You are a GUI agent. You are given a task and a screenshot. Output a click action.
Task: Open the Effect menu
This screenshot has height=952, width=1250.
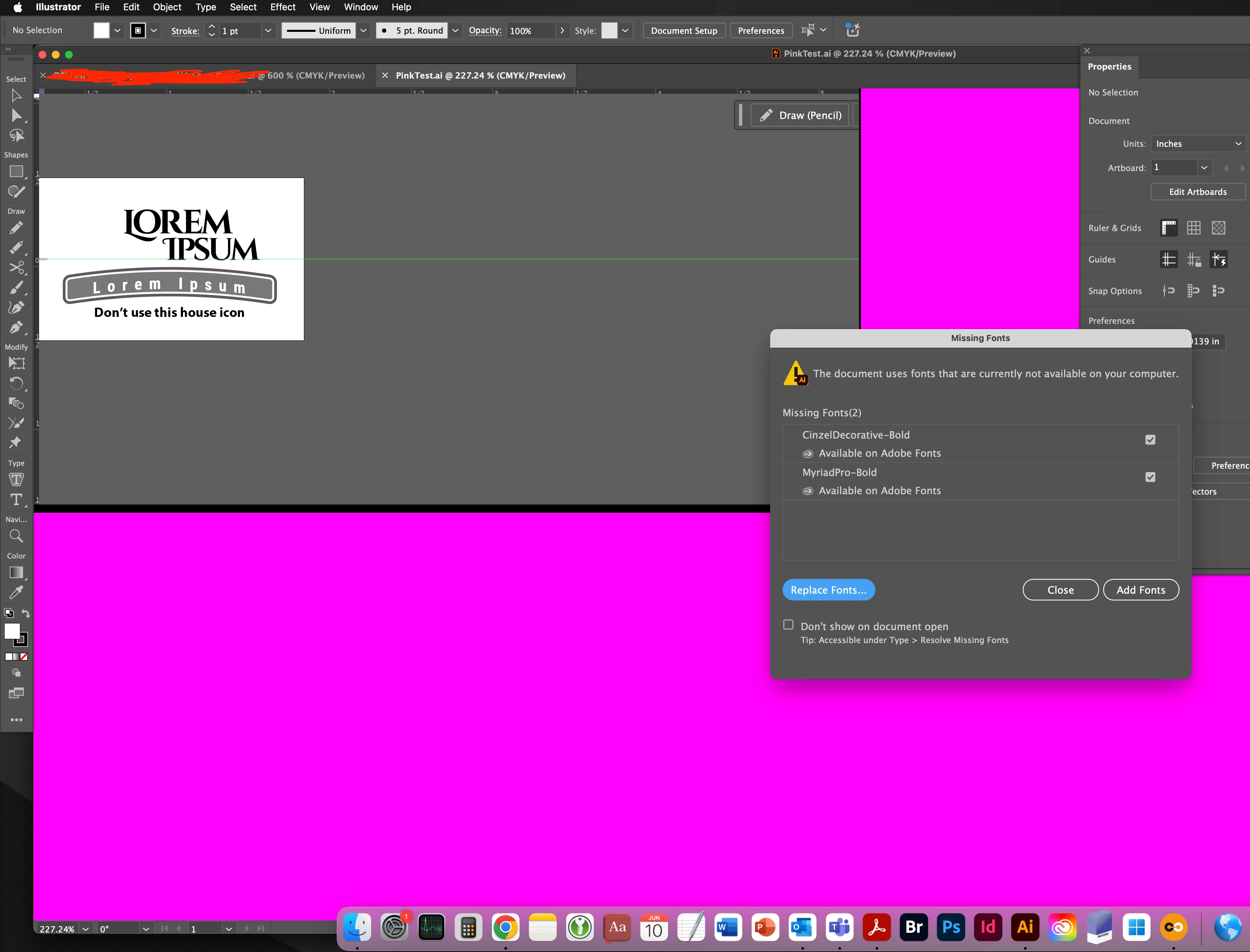283,7
